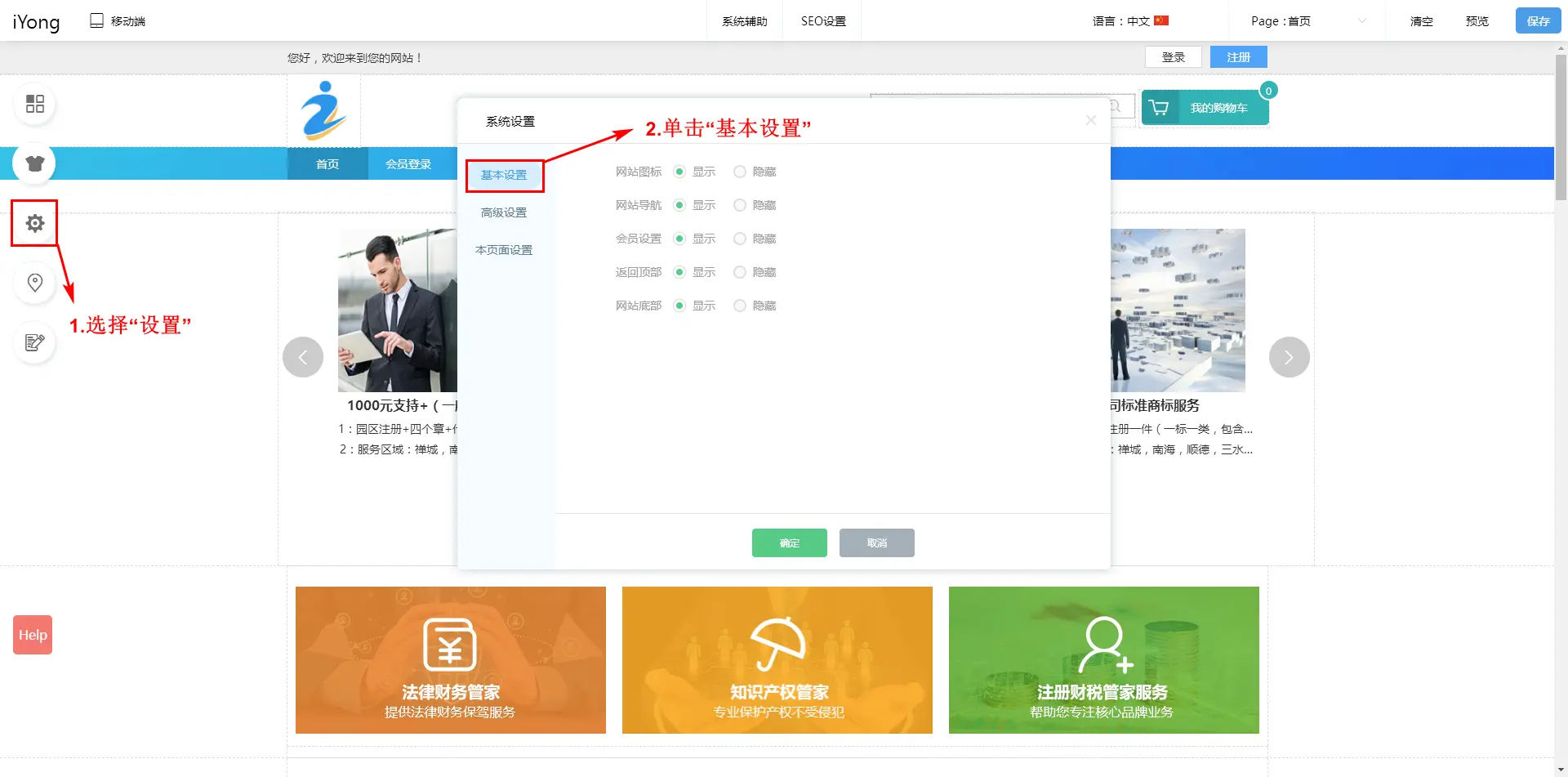The image size is (1568, 777).
Task: Click the location pin sidebar icon
Action: click(x=34, y=283)
